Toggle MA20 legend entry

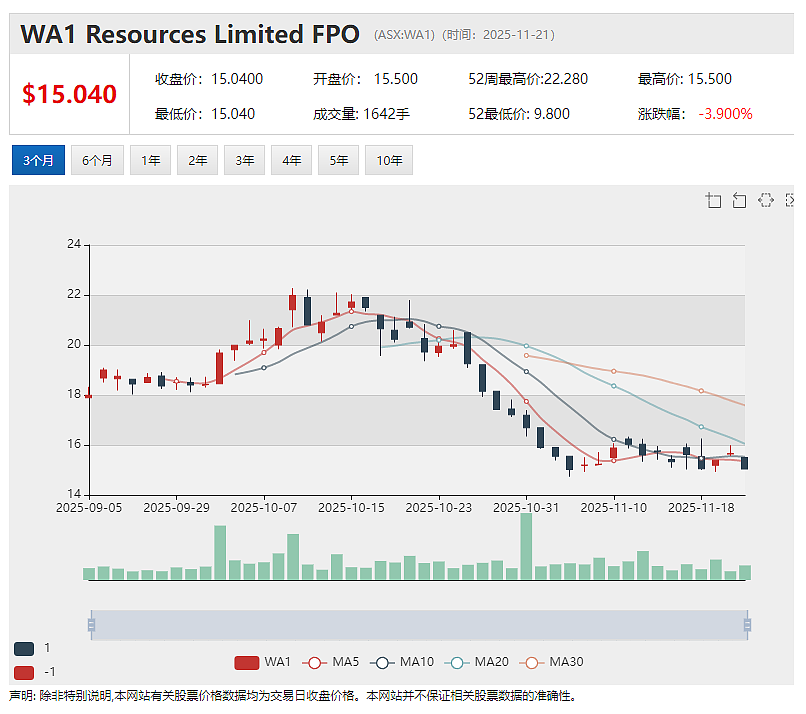point(477,662)
